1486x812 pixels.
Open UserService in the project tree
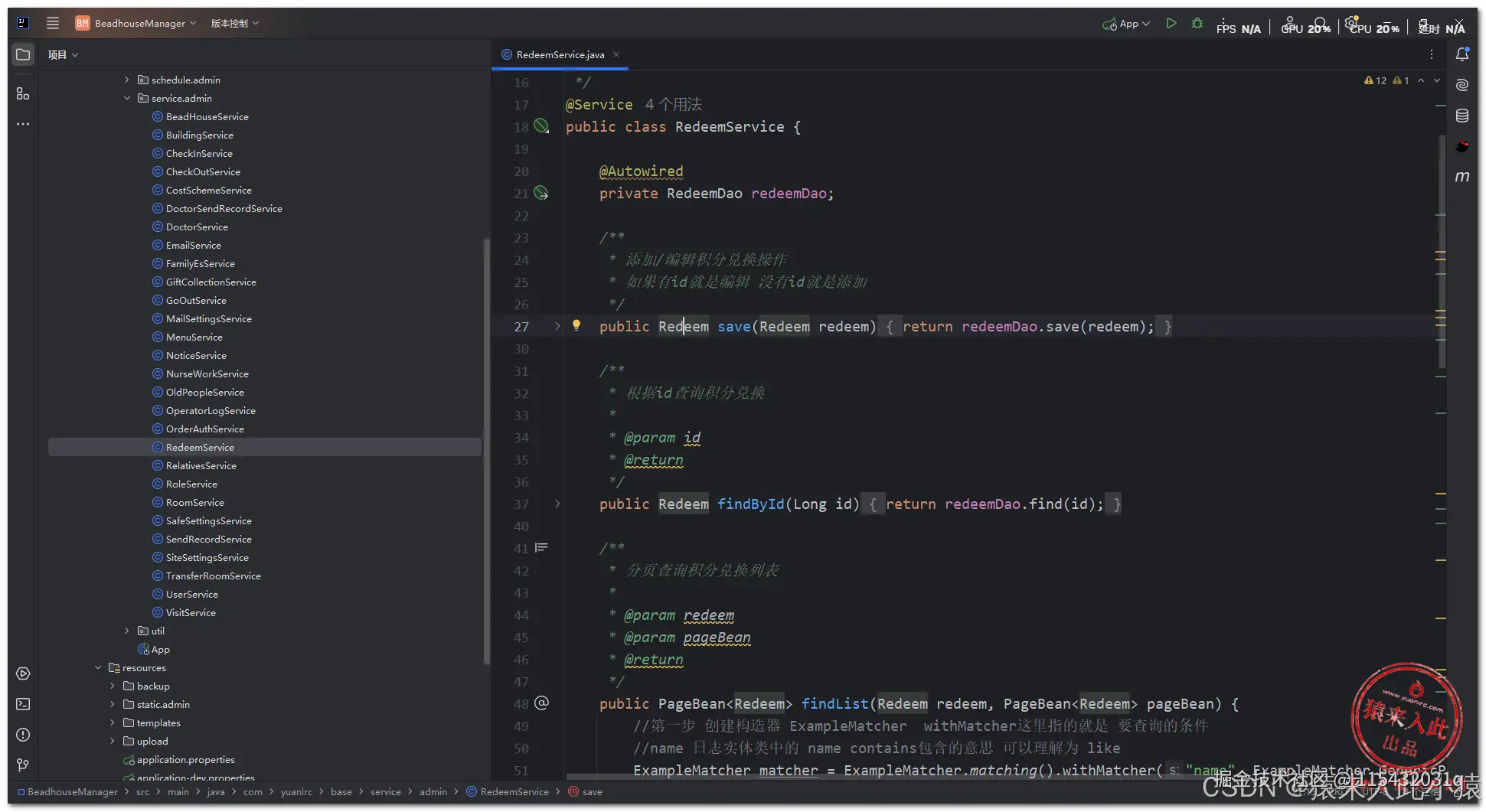click(191, 594)
